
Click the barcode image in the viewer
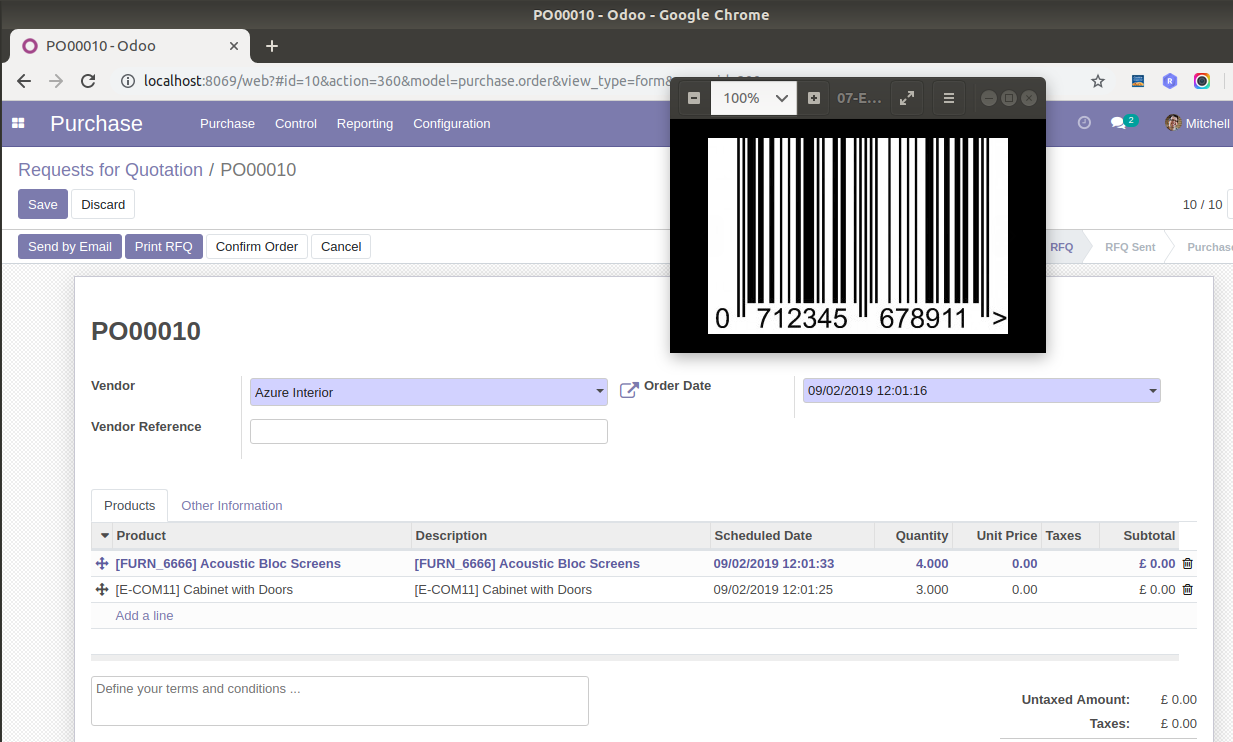(858, 236)
